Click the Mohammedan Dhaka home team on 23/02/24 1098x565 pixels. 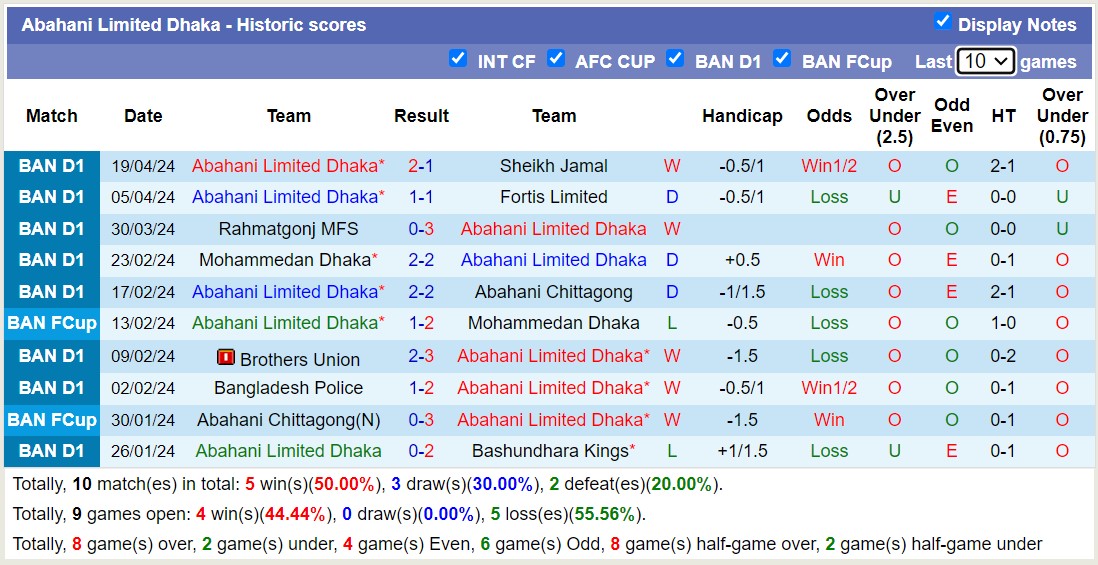click(x=284, y=260)
